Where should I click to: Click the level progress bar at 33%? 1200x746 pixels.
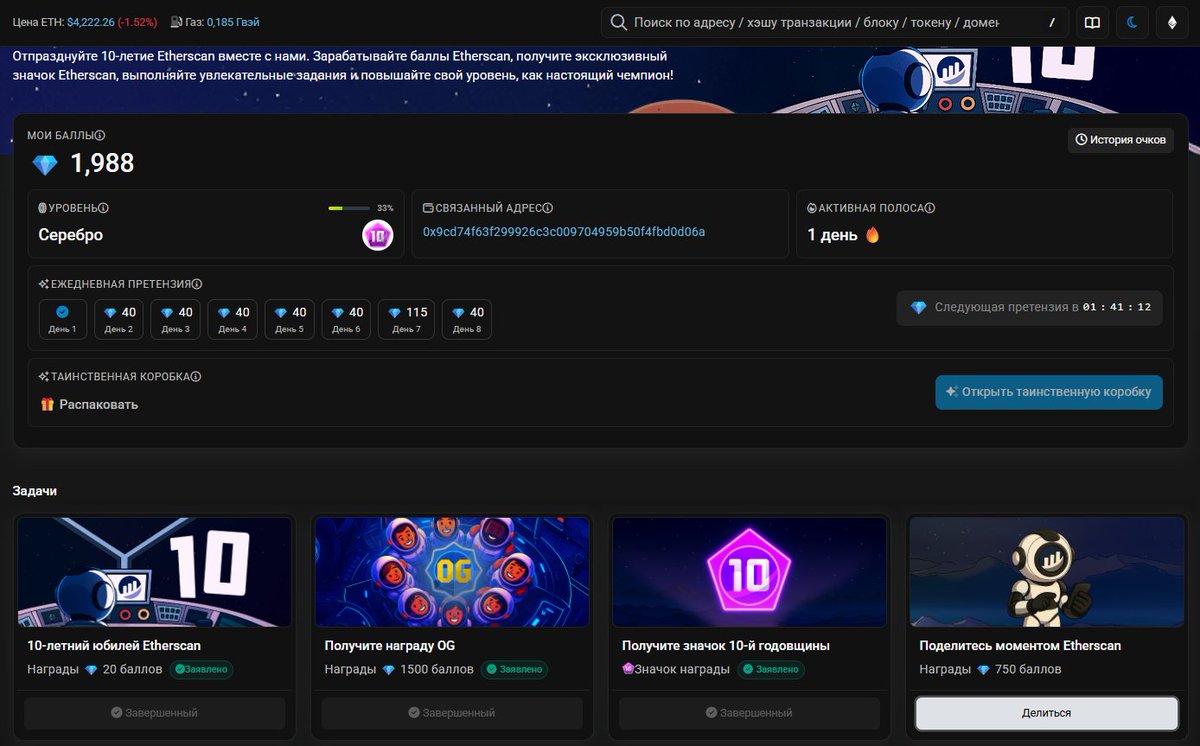[350, 208]
